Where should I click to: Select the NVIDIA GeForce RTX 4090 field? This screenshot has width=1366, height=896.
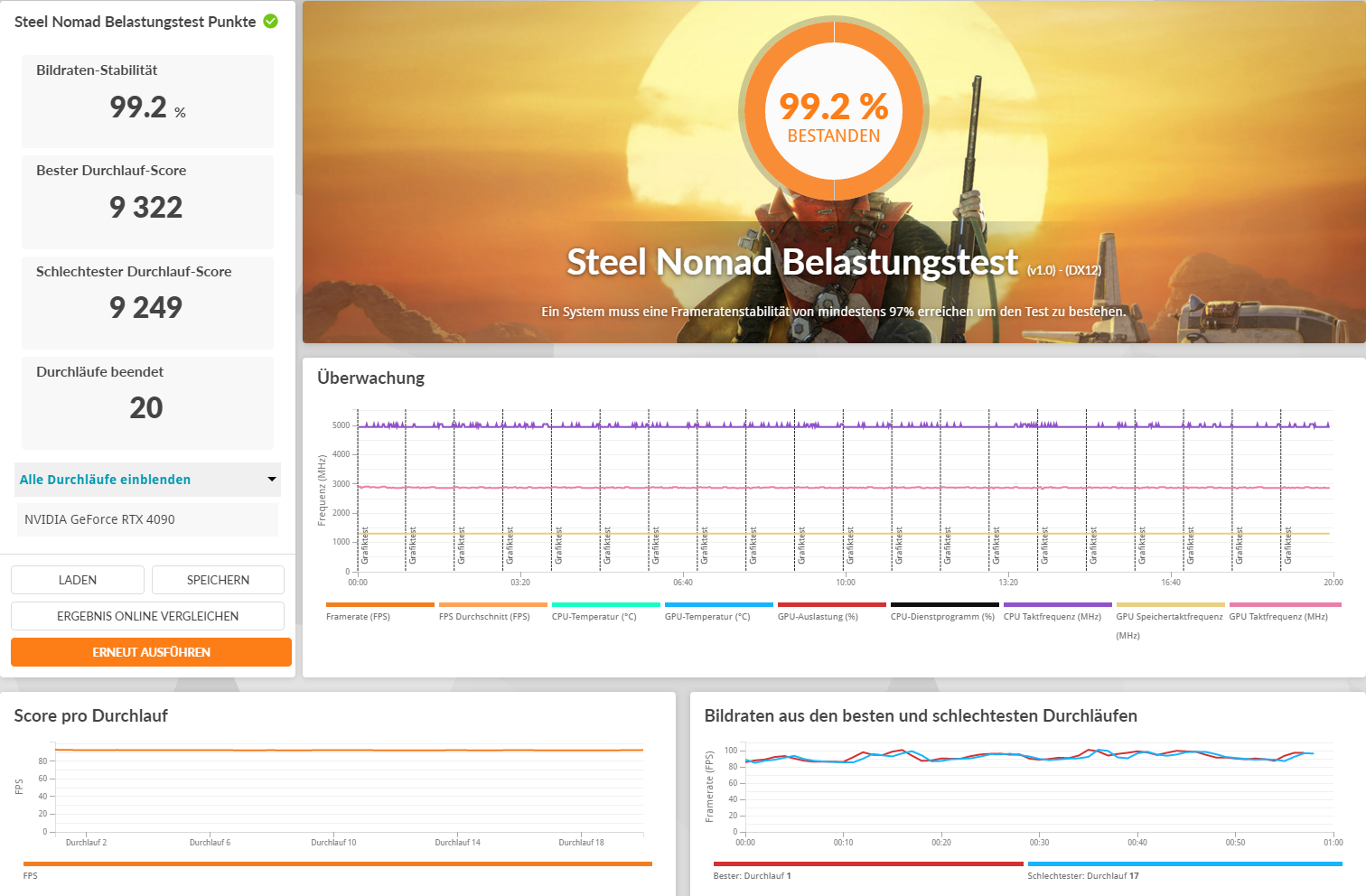click(x=147, y=519)
